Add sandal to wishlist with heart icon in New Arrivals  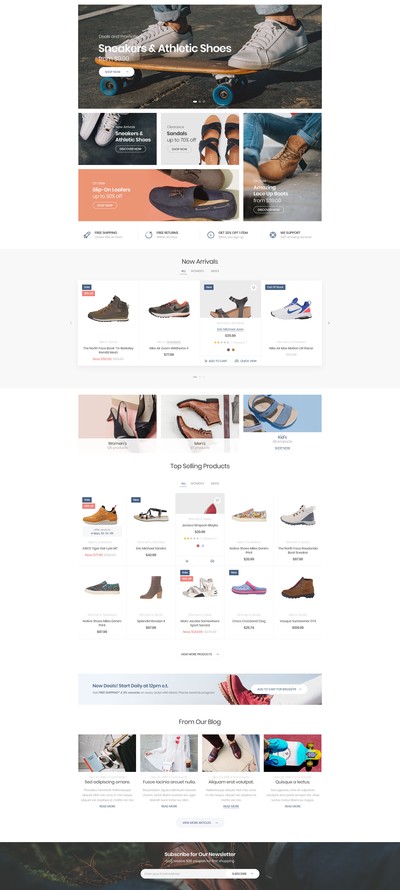click(x=253, y=288)
